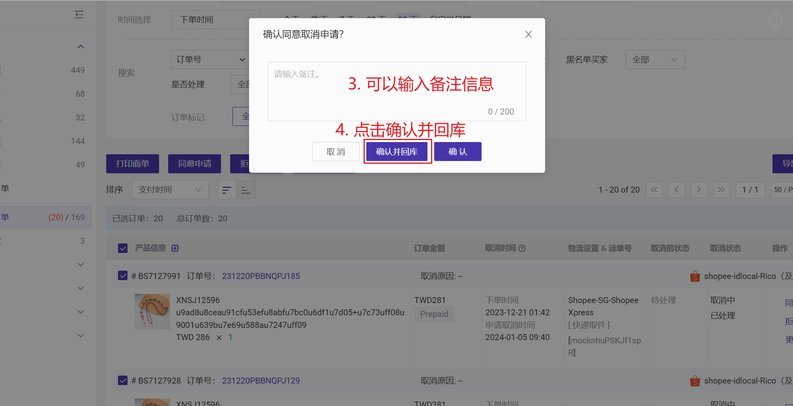Click the 确认 button in dialog

458,152
